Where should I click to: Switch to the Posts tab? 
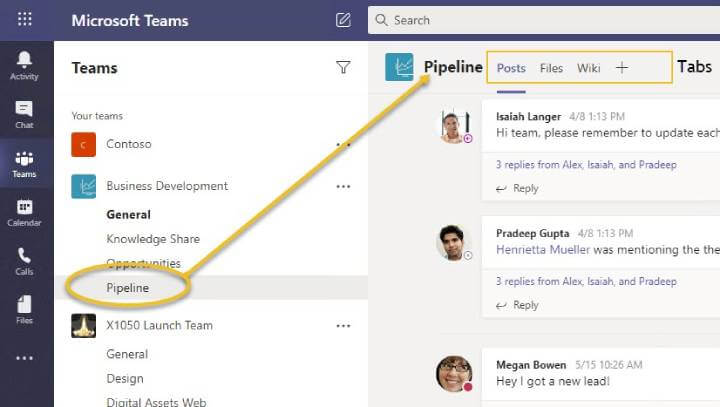pyautogui.click(x=511, y=68)
